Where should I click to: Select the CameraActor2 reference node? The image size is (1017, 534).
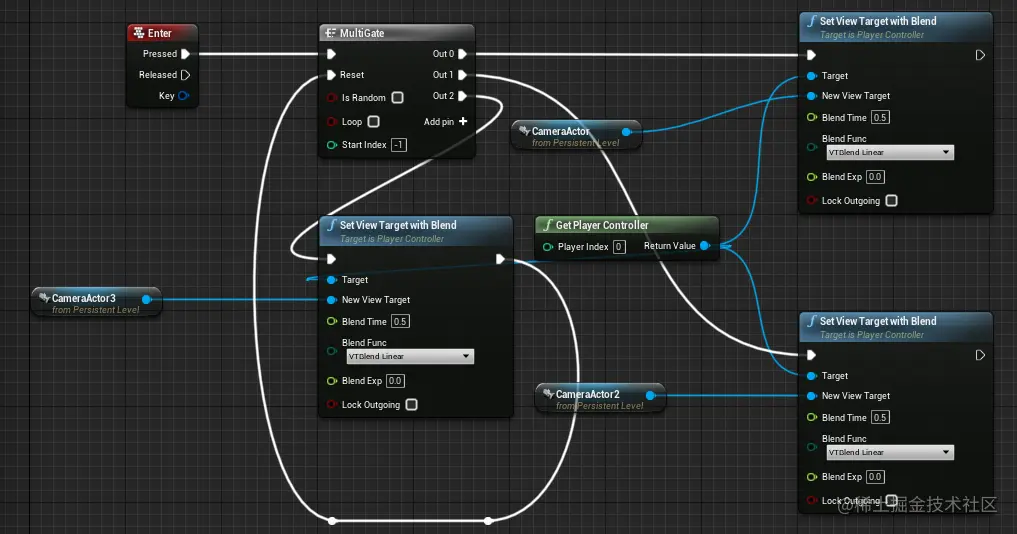[600, 398]
